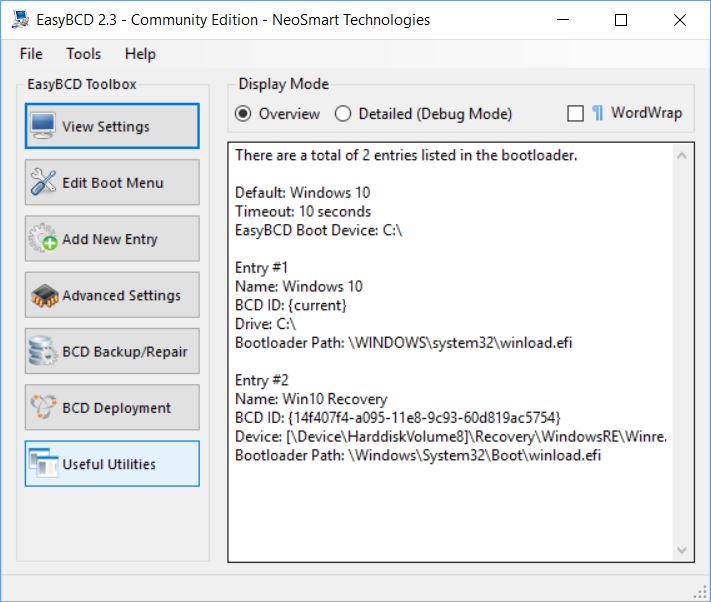Click the 'Entry #1' heading text
711x602 pixels.
(x=261, y=268)
